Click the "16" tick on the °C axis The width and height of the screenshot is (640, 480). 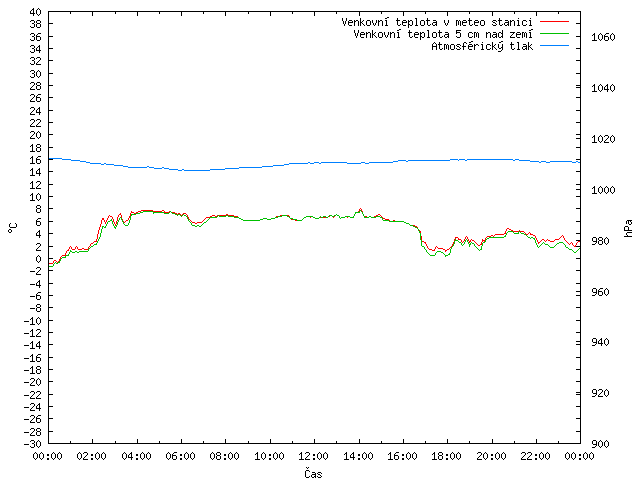pos(36,160)
